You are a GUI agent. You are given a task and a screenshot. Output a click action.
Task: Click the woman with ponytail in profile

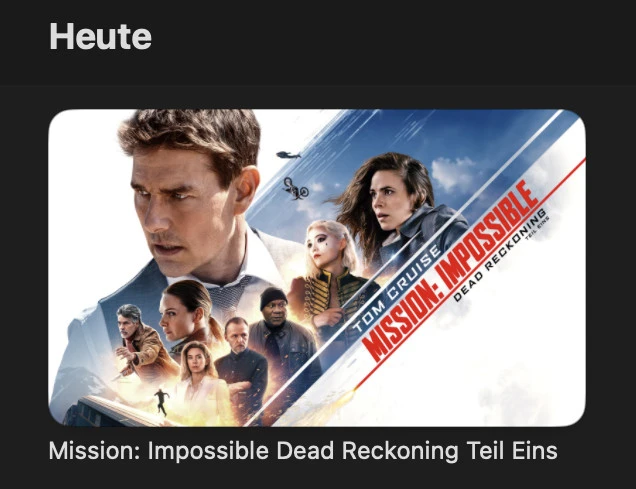point(183,312)
